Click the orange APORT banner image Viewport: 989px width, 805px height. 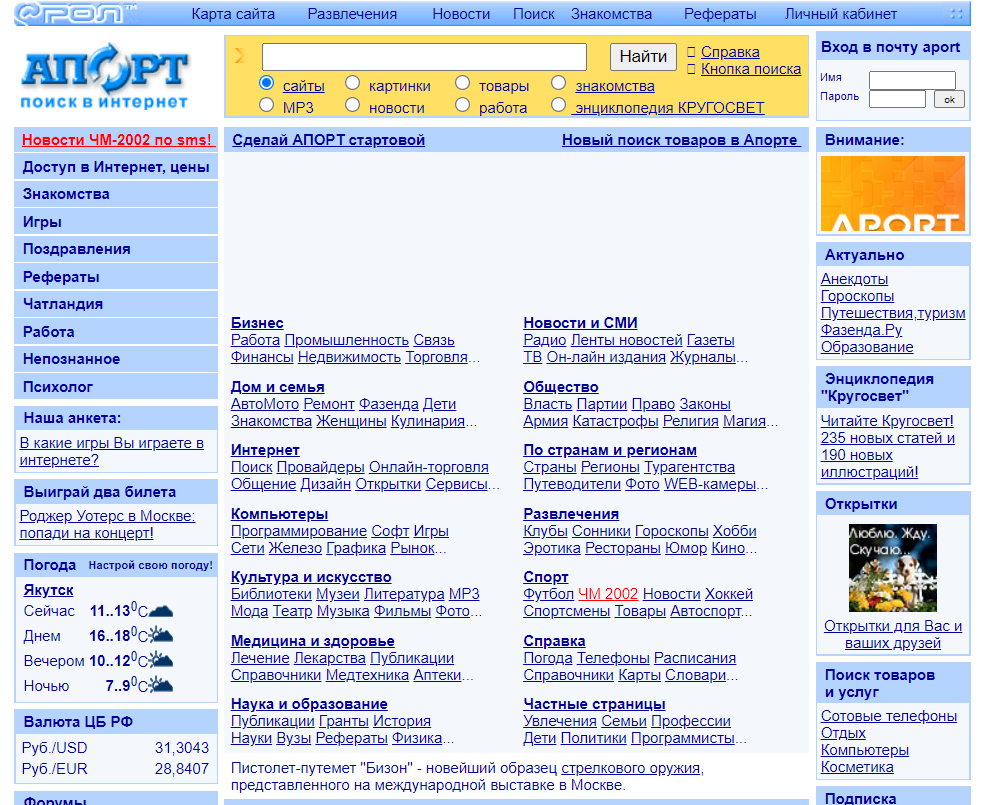click(x=892, y=194)
